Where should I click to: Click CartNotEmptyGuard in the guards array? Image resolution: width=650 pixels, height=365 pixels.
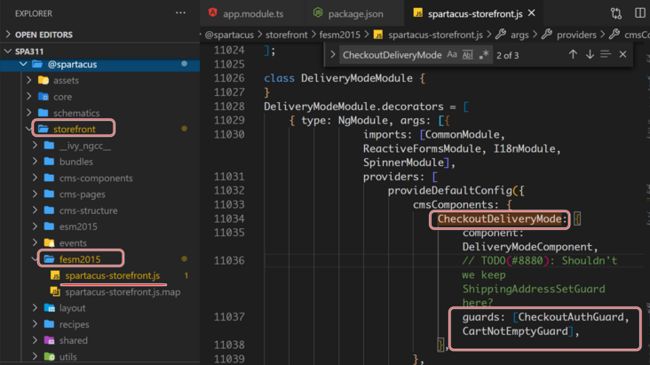tap(515, 331)
